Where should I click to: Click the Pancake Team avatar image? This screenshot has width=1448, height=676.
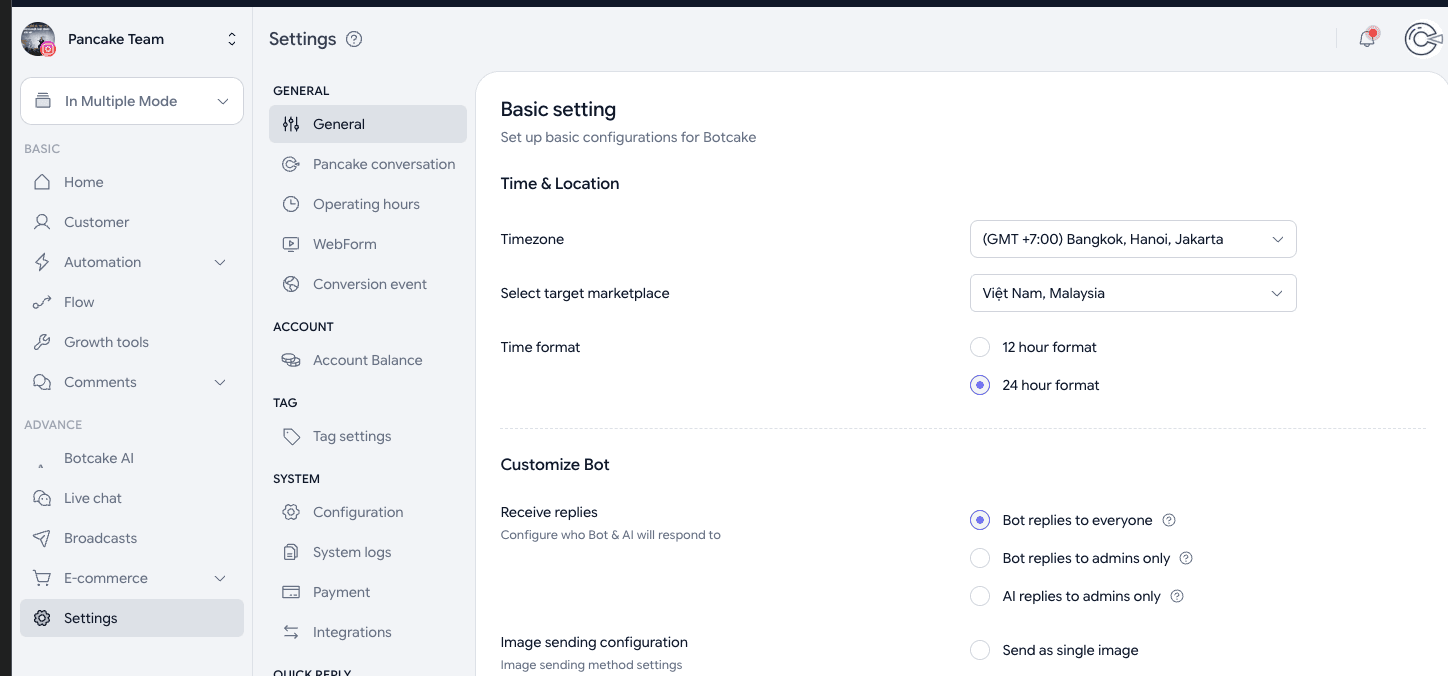[x=38, y=39]
